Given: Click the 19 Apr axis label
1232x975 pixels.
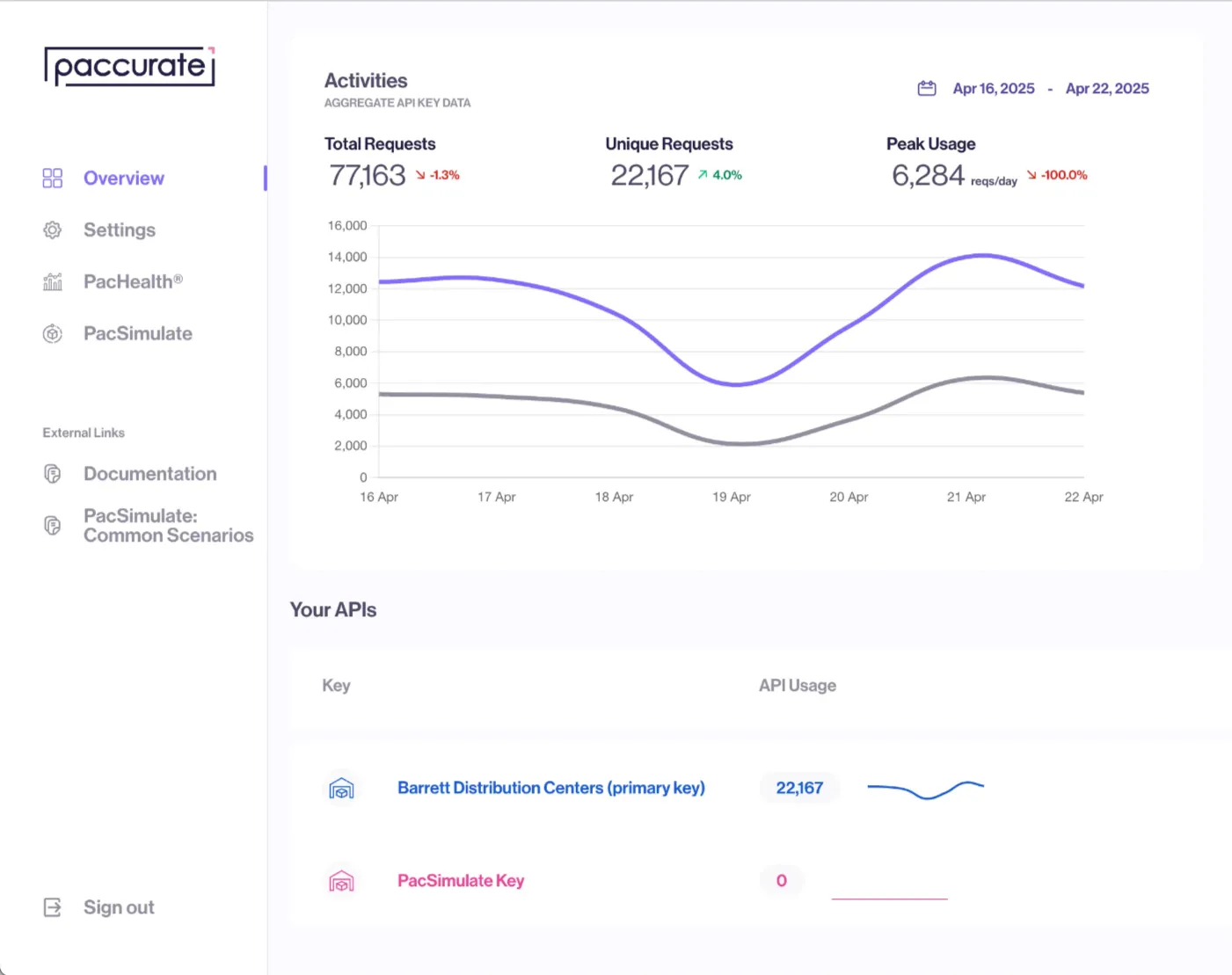Looking at the screenshot, I should [732, 497].
